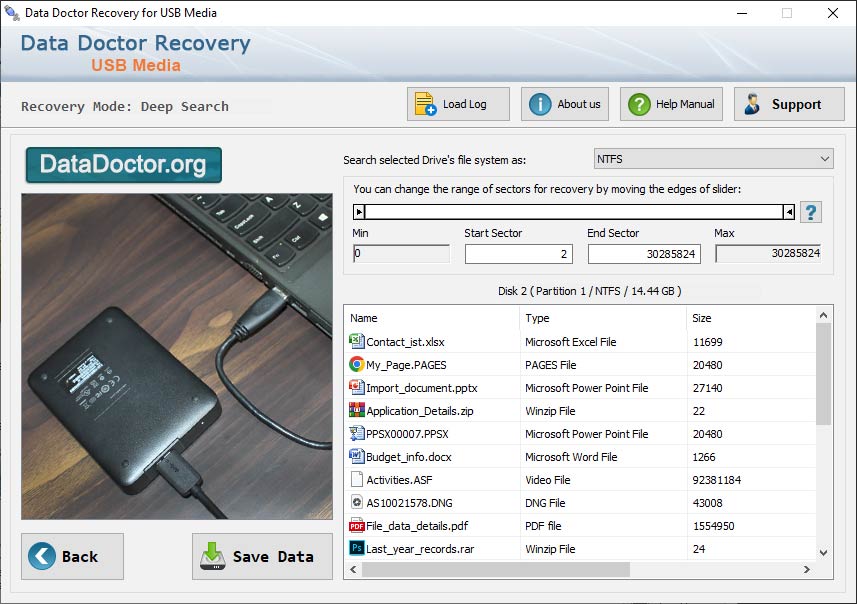Click the horizontal scrollbar thumb in file list

point(496,570)
